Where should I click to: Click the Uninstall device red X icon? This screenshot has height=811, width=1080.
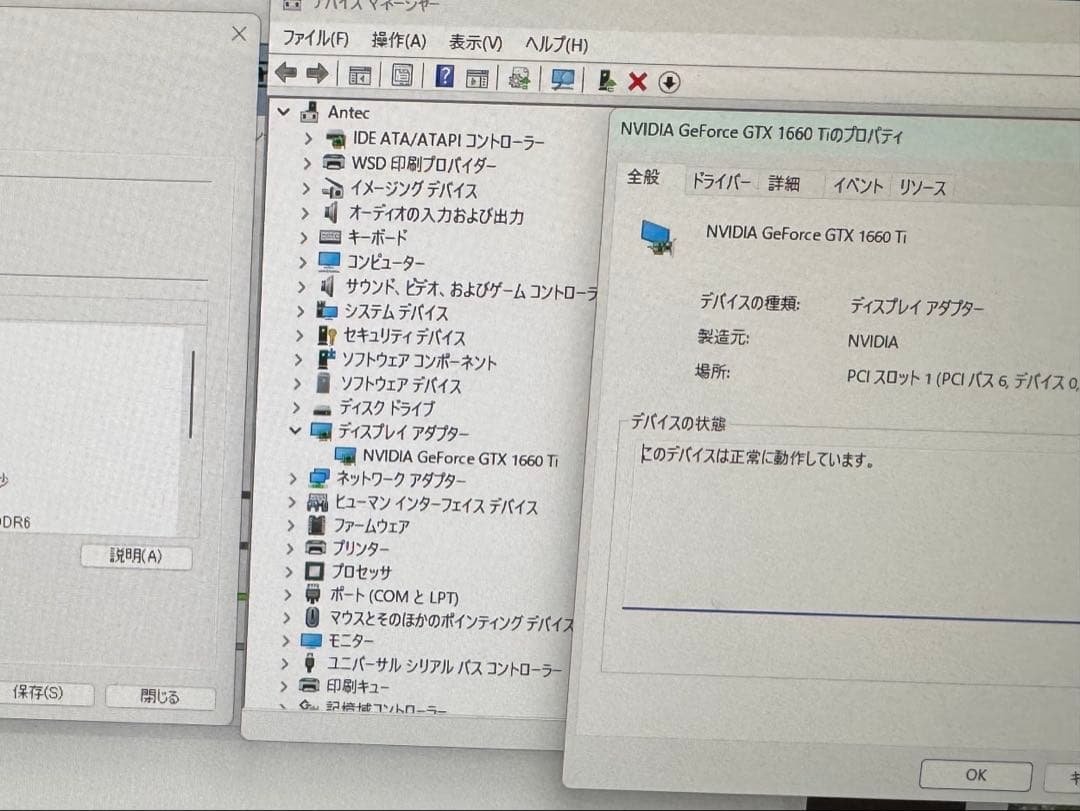click(636, 77)
